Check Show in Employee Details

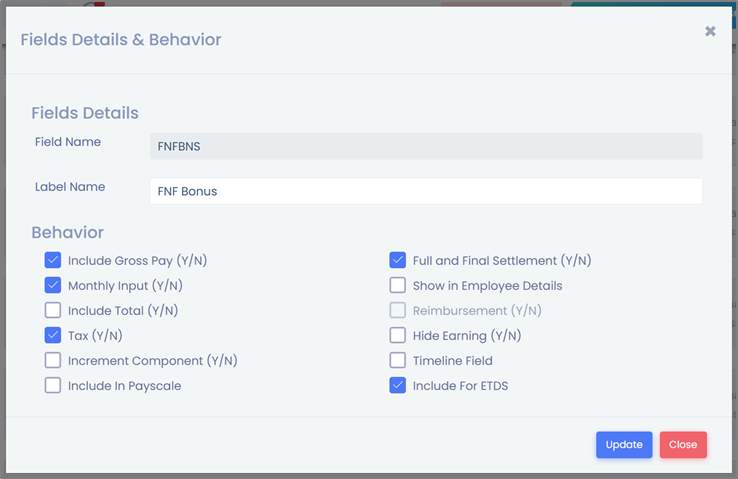coord(398,286)
